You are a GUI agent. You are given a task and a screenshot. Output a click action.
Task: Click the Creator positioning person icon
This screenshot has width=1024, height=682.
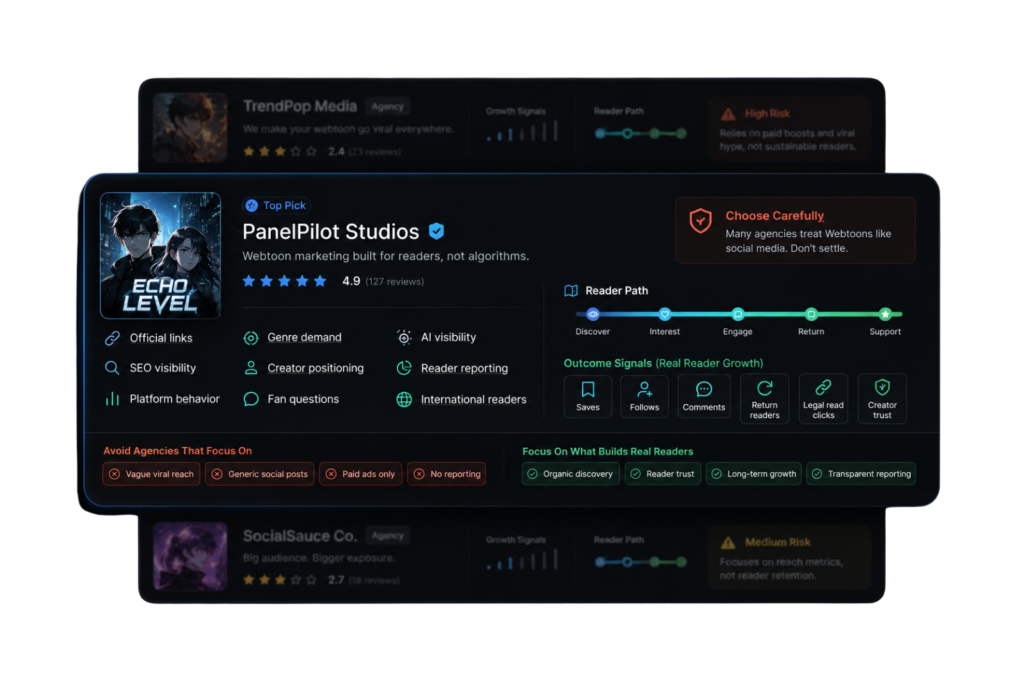point(251,368)
